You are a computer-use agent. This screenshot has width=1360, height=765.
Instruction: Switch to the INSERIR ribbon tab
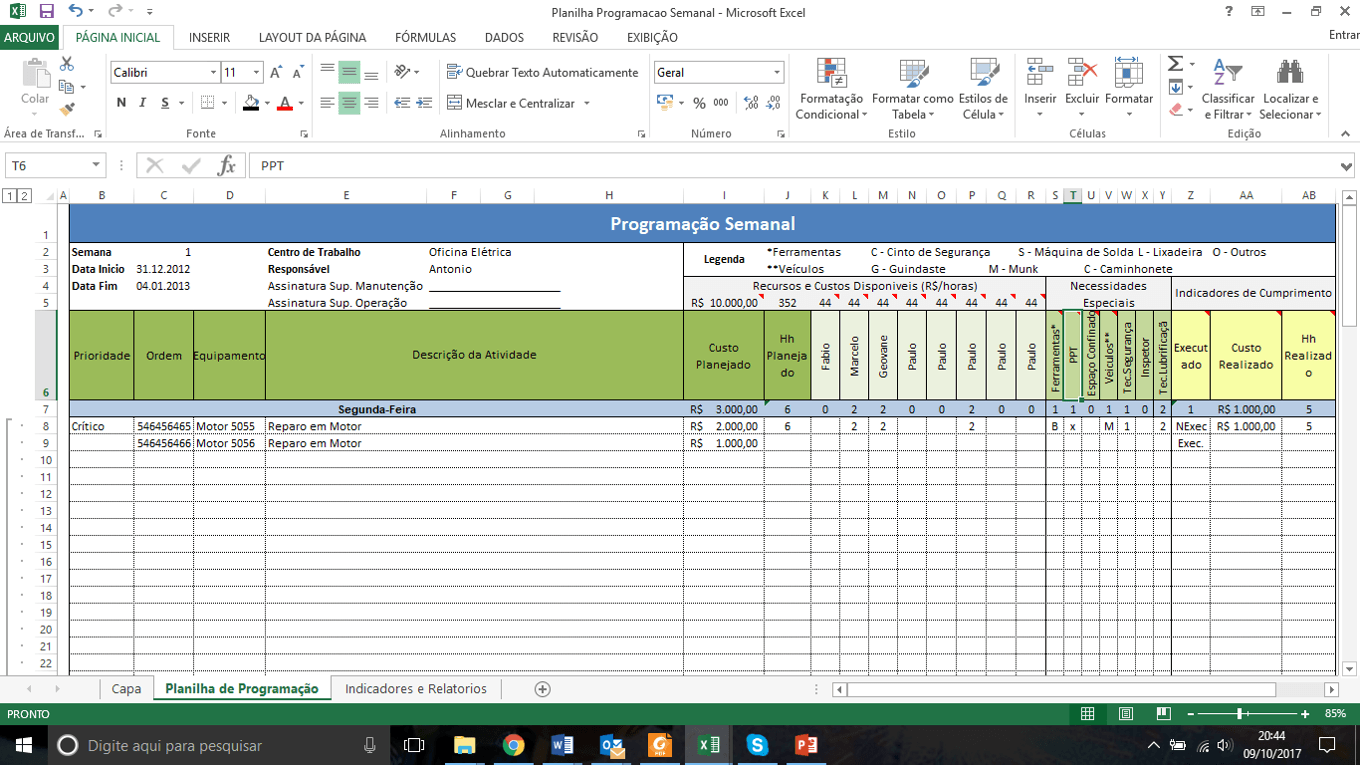[x=209, y=37]
